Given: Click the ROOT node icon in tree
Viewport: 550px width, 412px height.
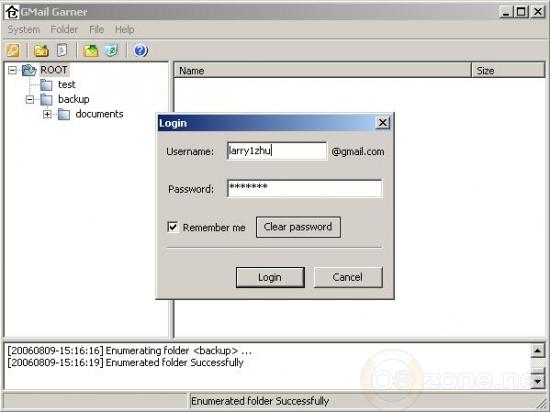Looking at the screenshot, I should pyautogui.click(x=29, y=70).
